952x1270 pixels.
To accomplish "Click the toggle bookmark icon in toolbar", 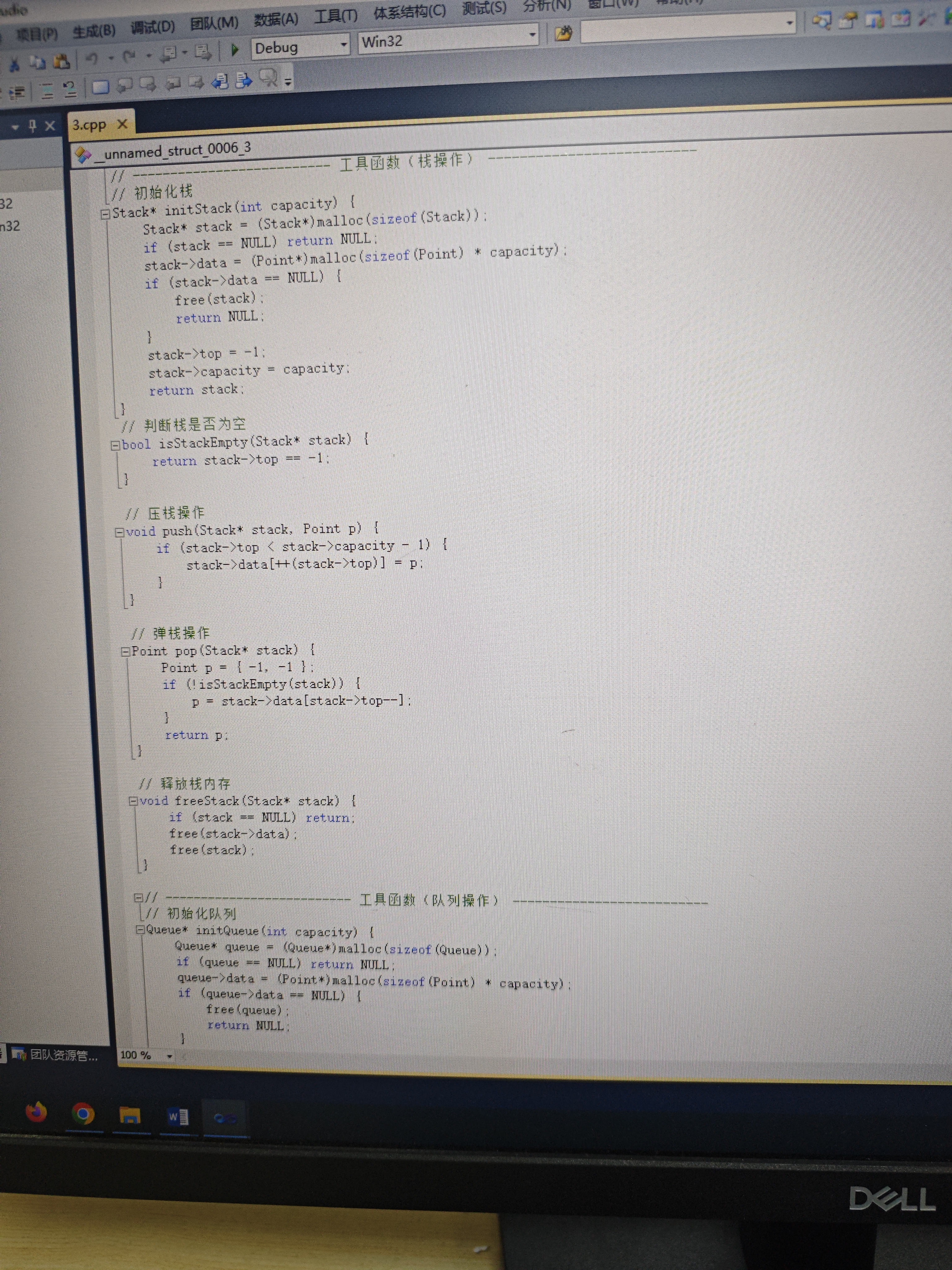I will click(x=100, y=87).
